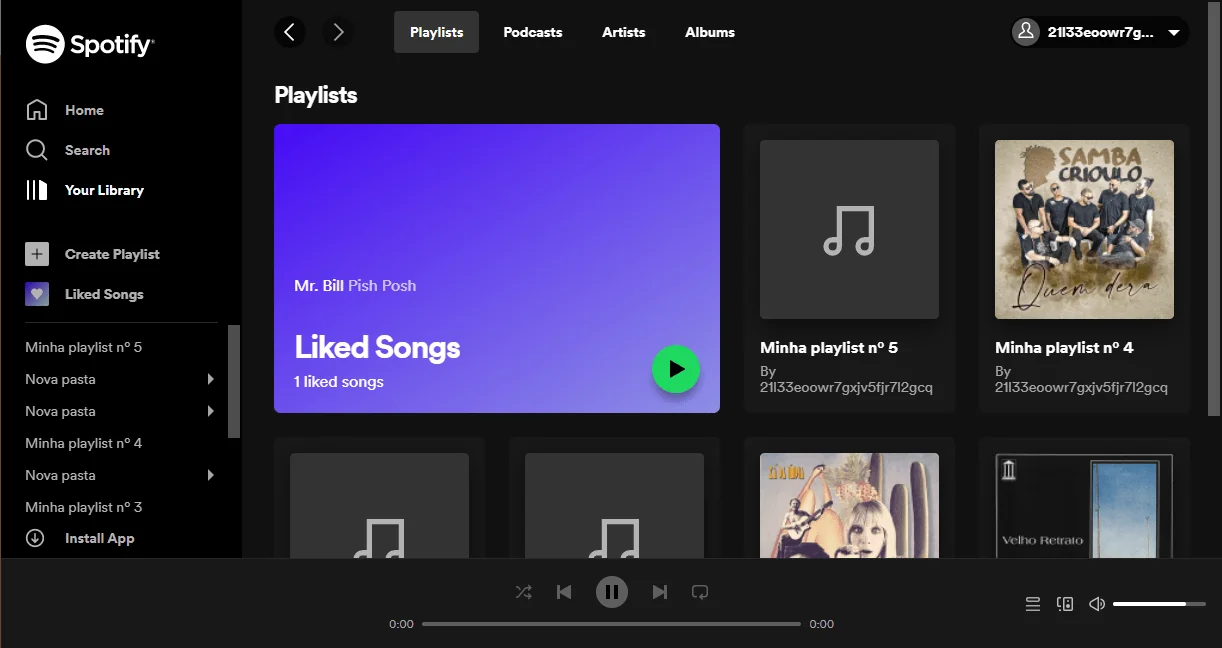Click the Samba Crioulo album cover
This screenshot has width=1222, height=648.
pyautogui.click(x=1084, y=229)
